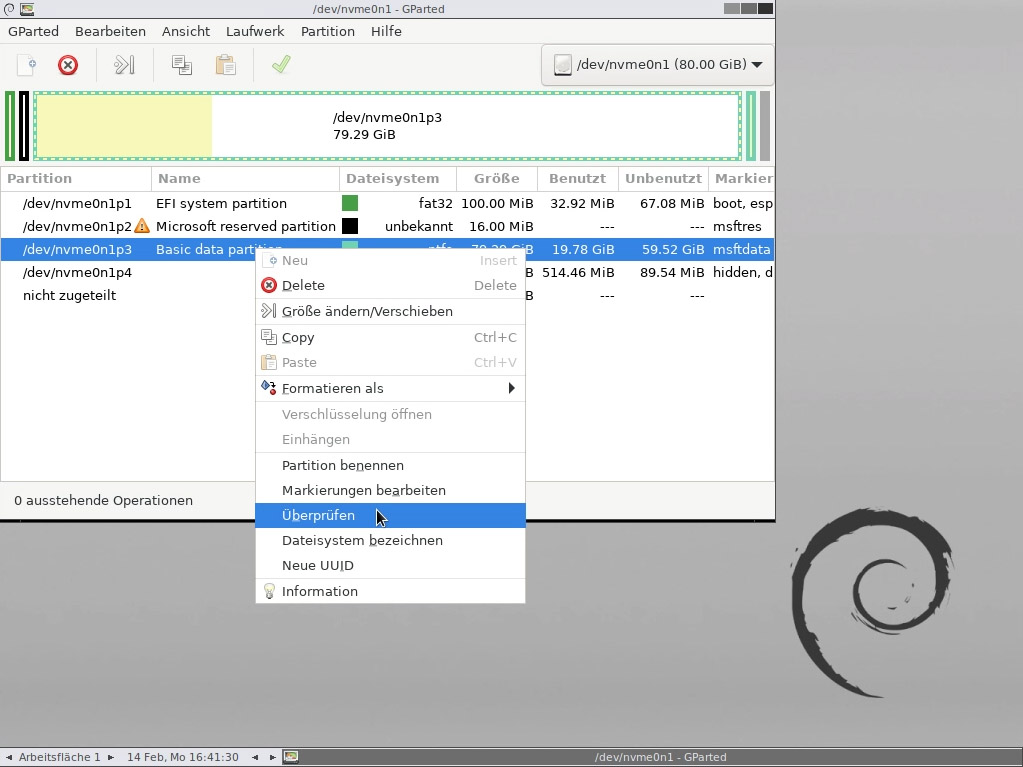Click Markierungen bearbeiten menu entry
Screen dimensions: 1023x767
[x=363, y=490]
